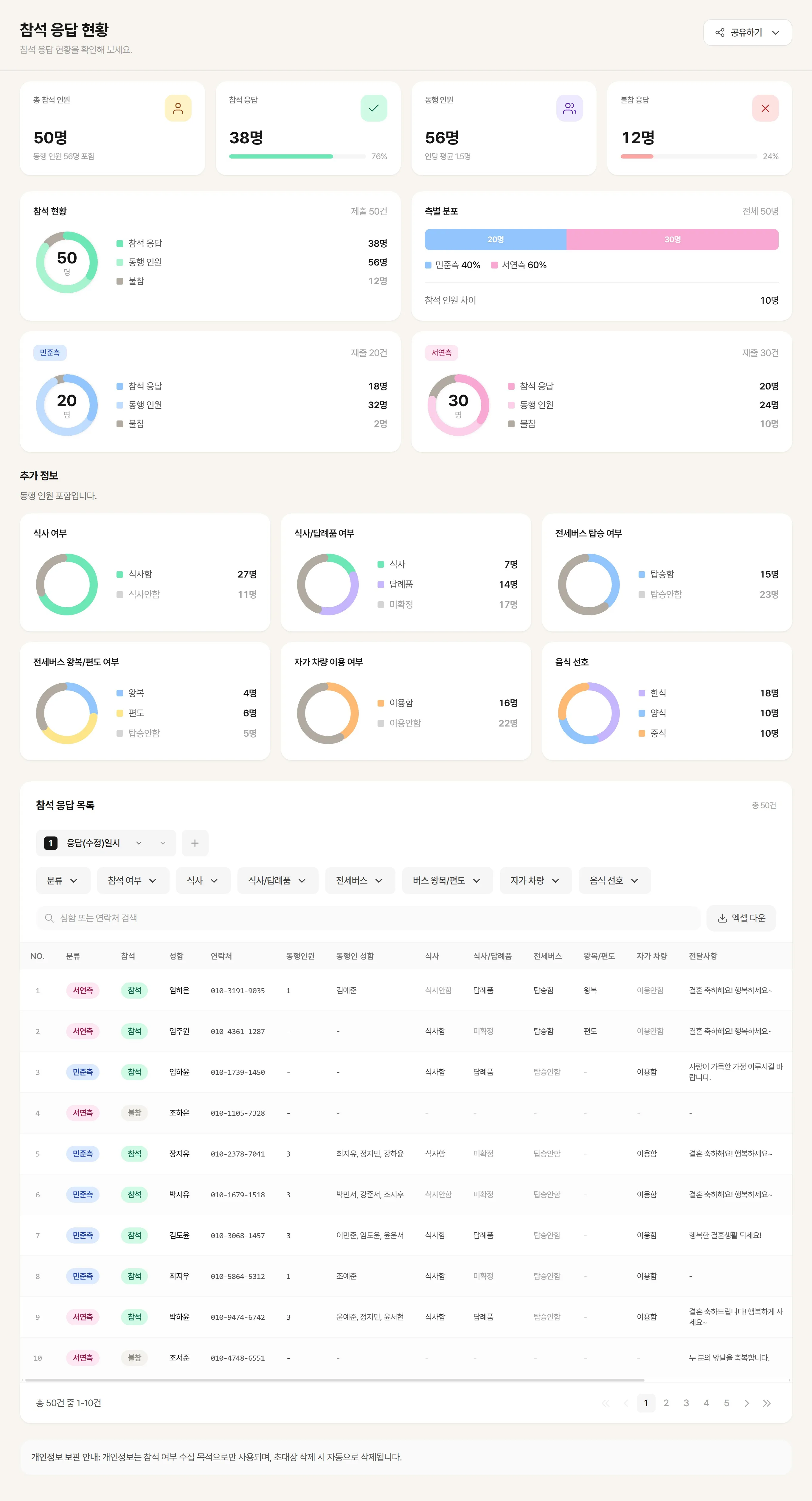Click the 동행인 성함 column header
Image resolution: width=812 pixels, height=1501 pixels.
tap(355, 956)
